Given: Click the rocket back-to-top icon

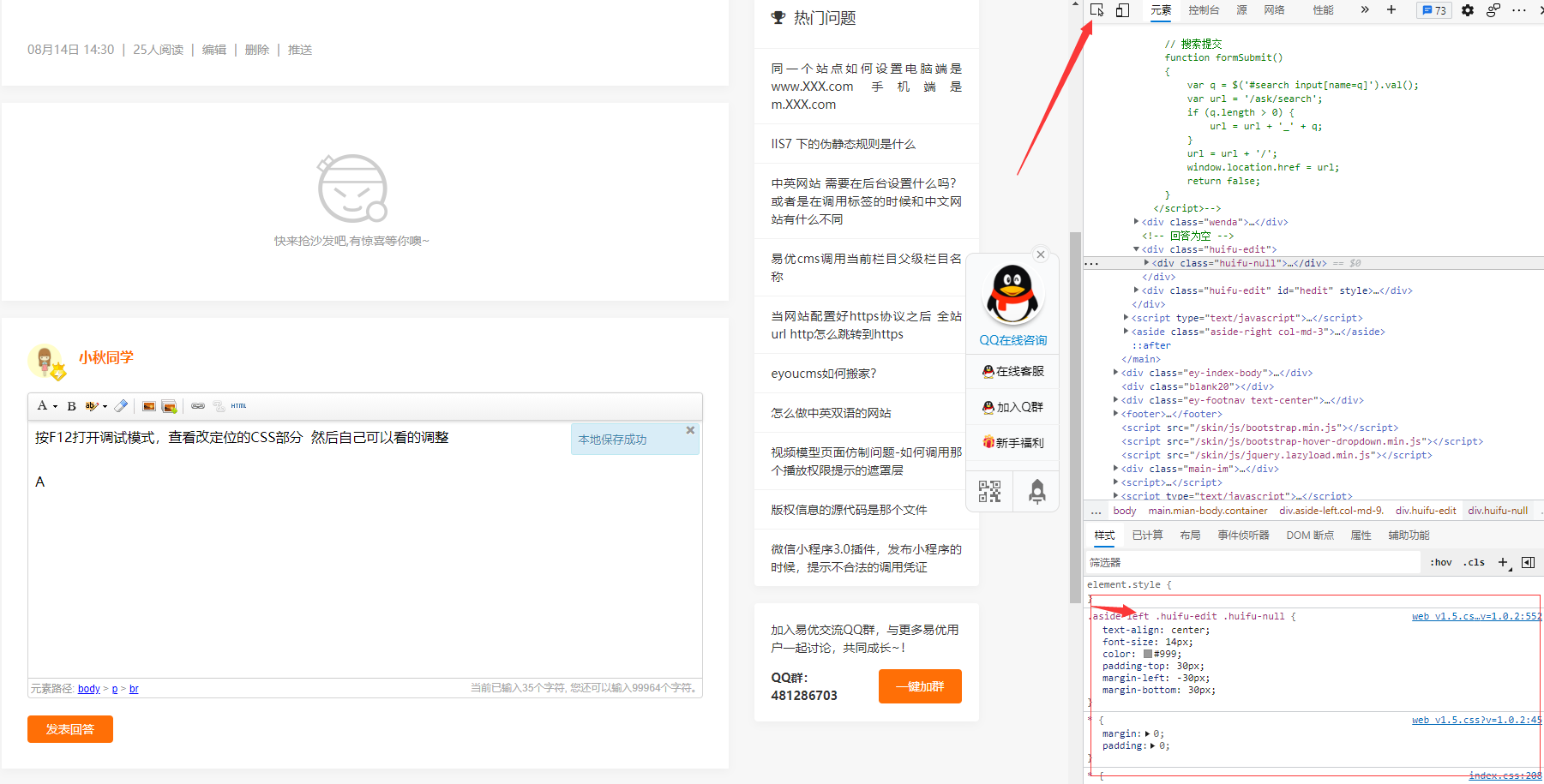Looking at the screenshot, I should click(1037, 491).
